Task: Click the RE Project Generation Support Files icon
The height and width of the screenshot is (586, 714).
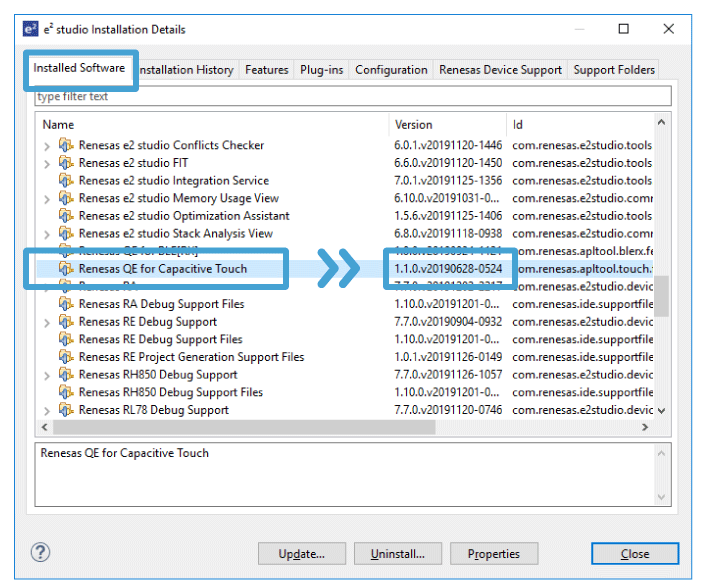Action: [66, 357]
